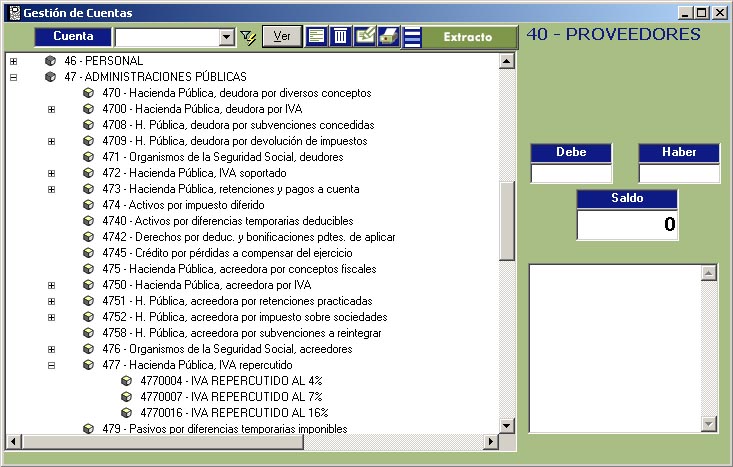Click the cube icon of account 4708
733x467 pixels.
tap(88, 125)
